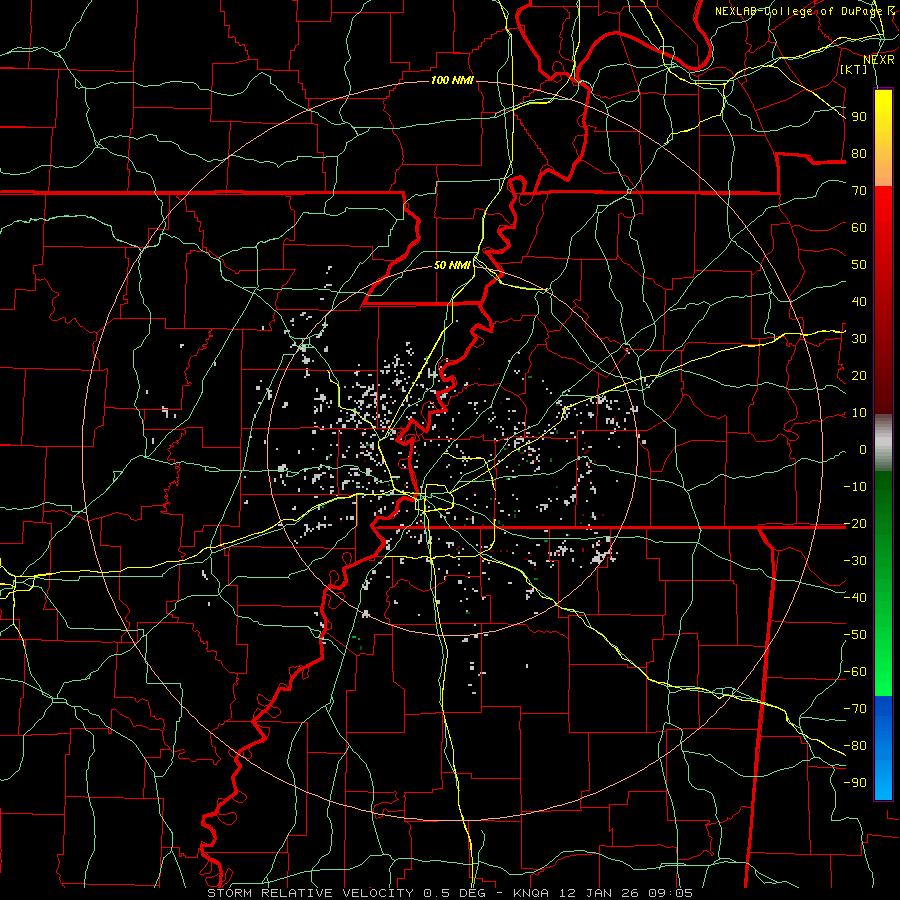
Task: Select the positive 50 value on velocity scale
Action: (859, 265)
